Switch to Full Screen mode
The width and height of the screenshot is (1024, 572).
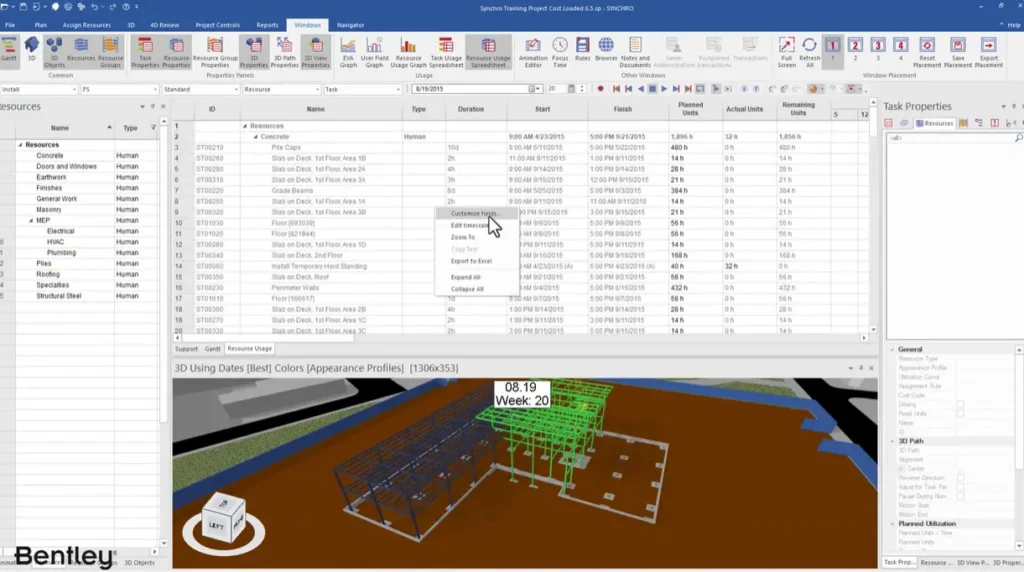[786, 52]
